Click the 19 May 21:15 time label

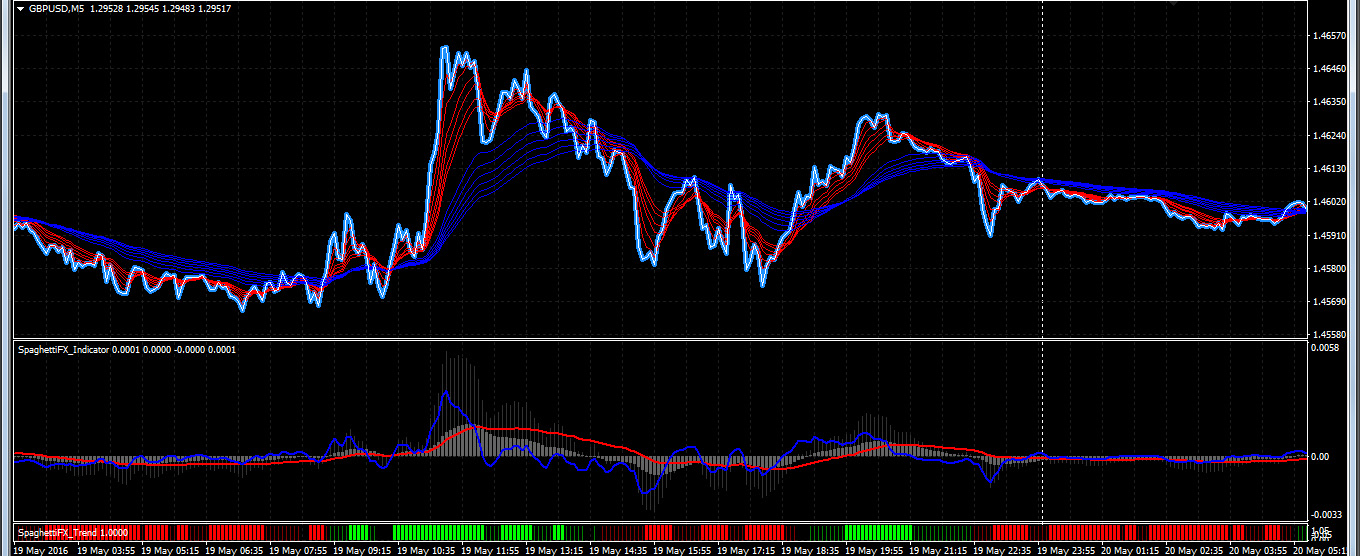(x=938, y=550)
